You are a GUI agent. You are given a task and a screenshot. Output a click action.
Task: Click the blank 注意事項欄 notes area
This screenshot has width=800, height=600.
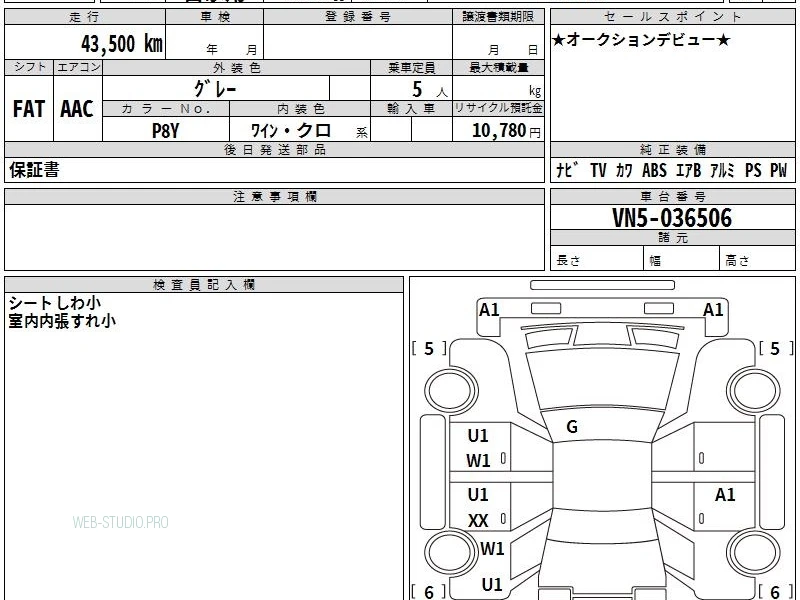(274, 237)
